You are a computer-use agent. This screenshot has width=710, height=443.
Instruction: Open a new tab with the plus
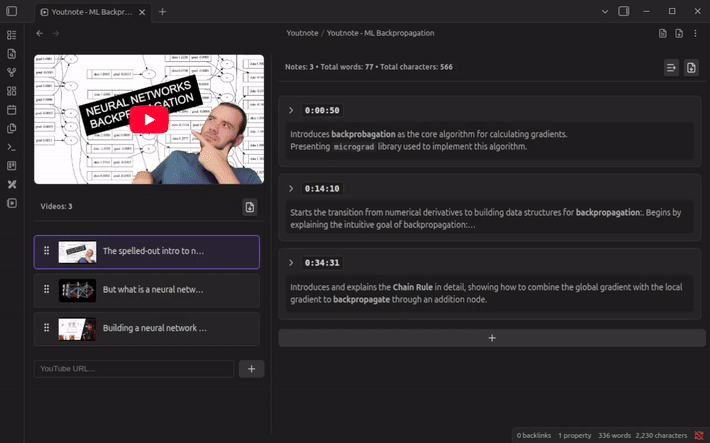click(x=163, y=12)
